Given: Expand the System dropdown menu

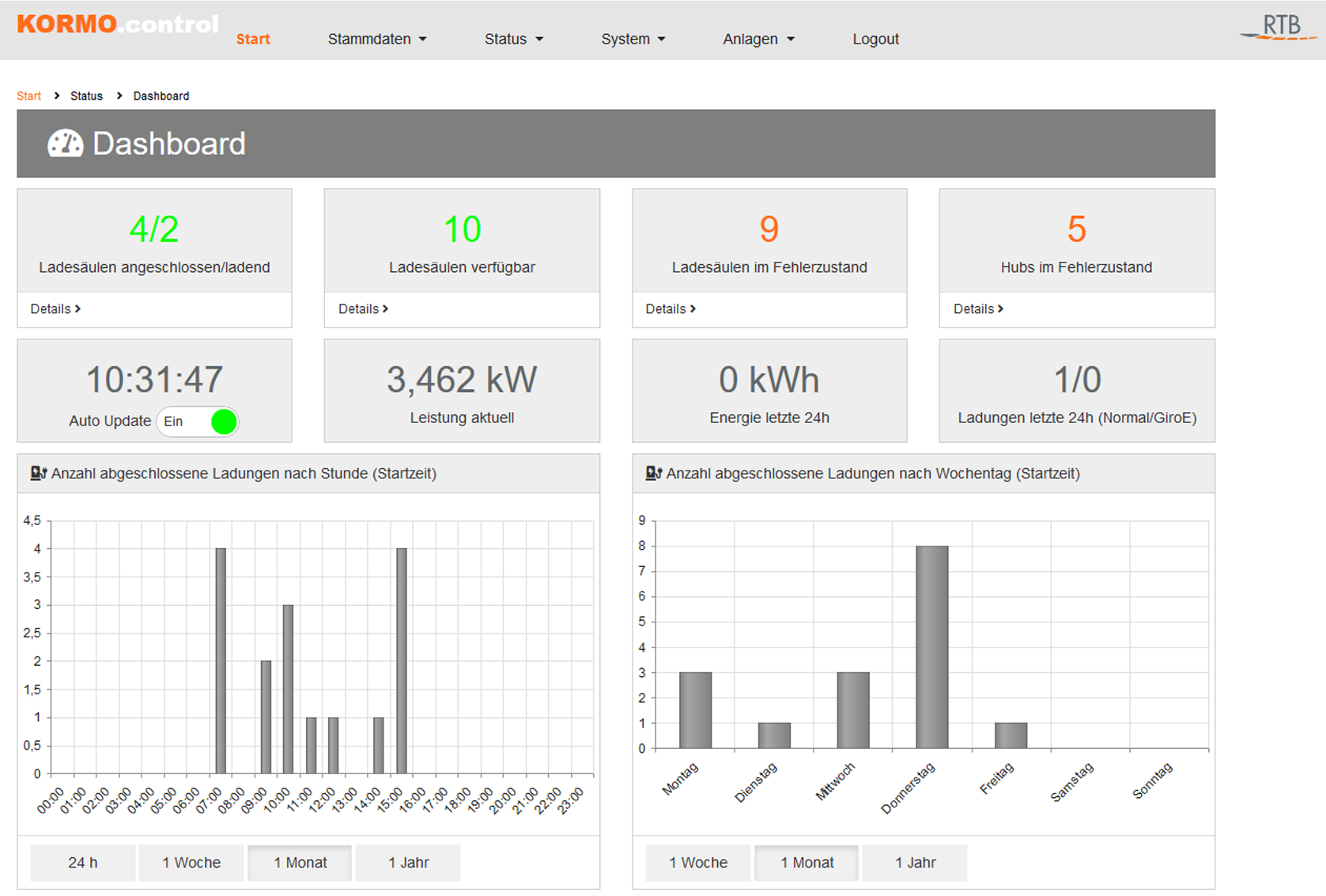Looking at the screenshot, I should point(633,39).
